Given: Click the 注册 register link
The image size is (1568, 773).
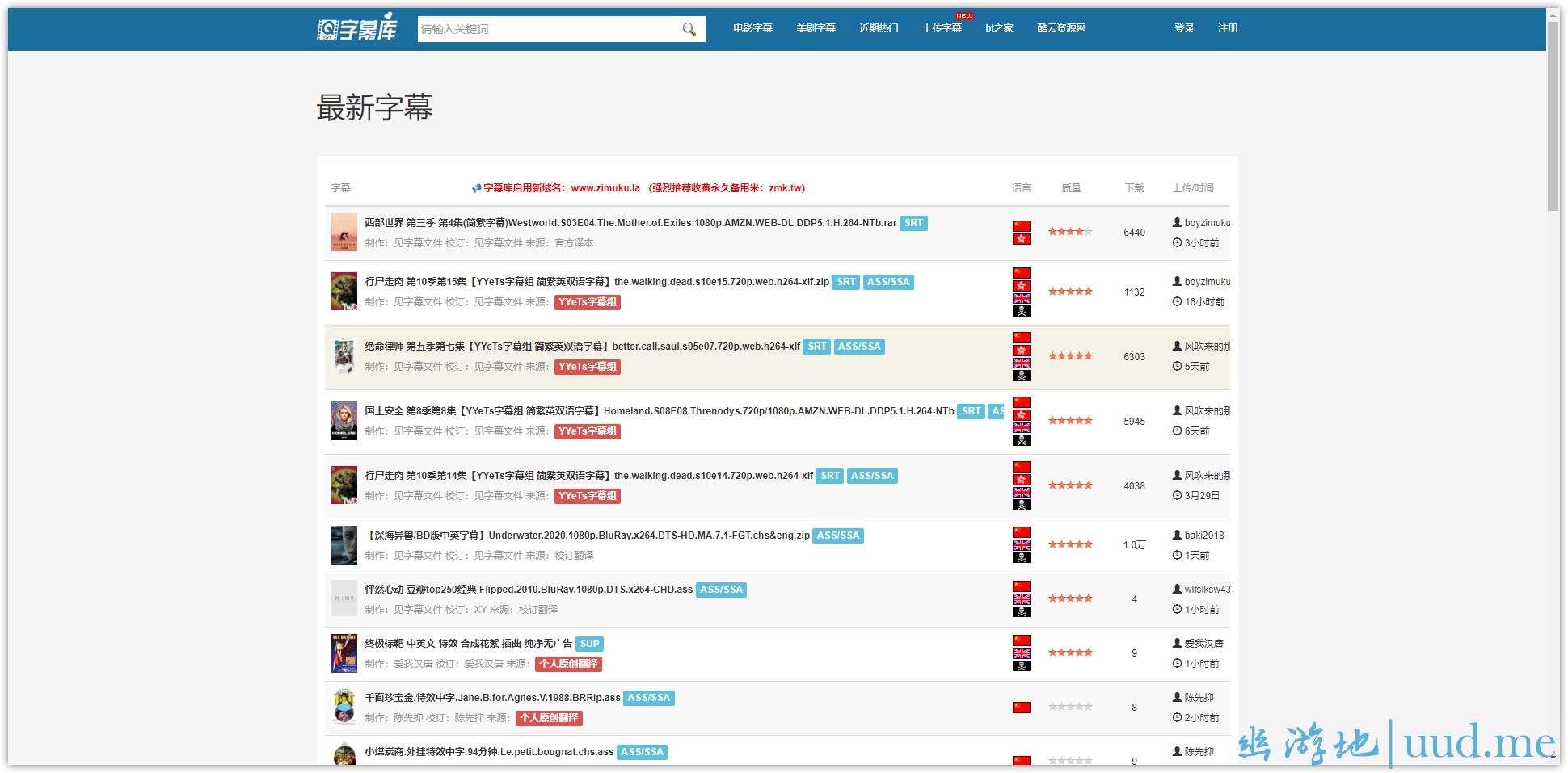Looking at the screenshot, I should tap(1228, 28).
